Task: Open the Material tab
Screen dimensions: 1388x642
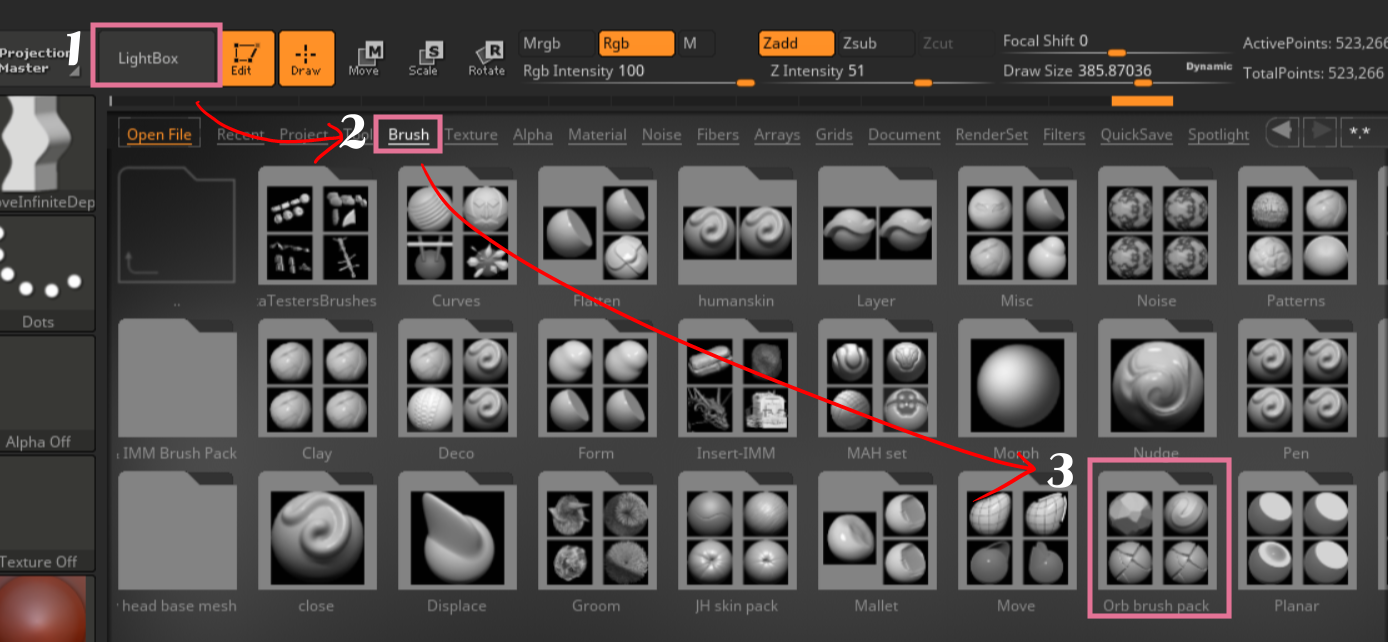Action: 597,134
